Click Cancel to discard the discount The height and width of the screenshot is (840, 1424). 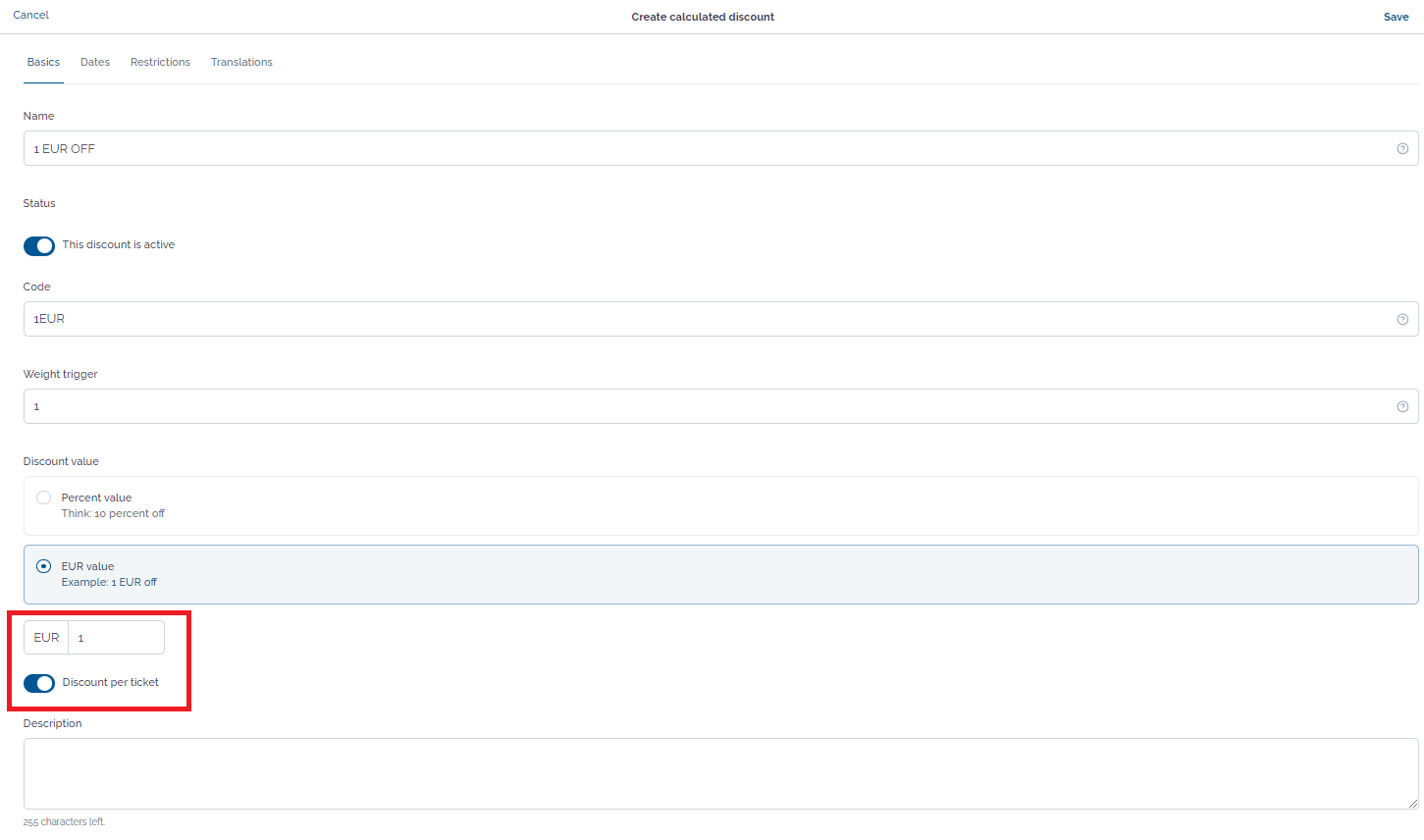pyautogui.click(x=31, y=15)
